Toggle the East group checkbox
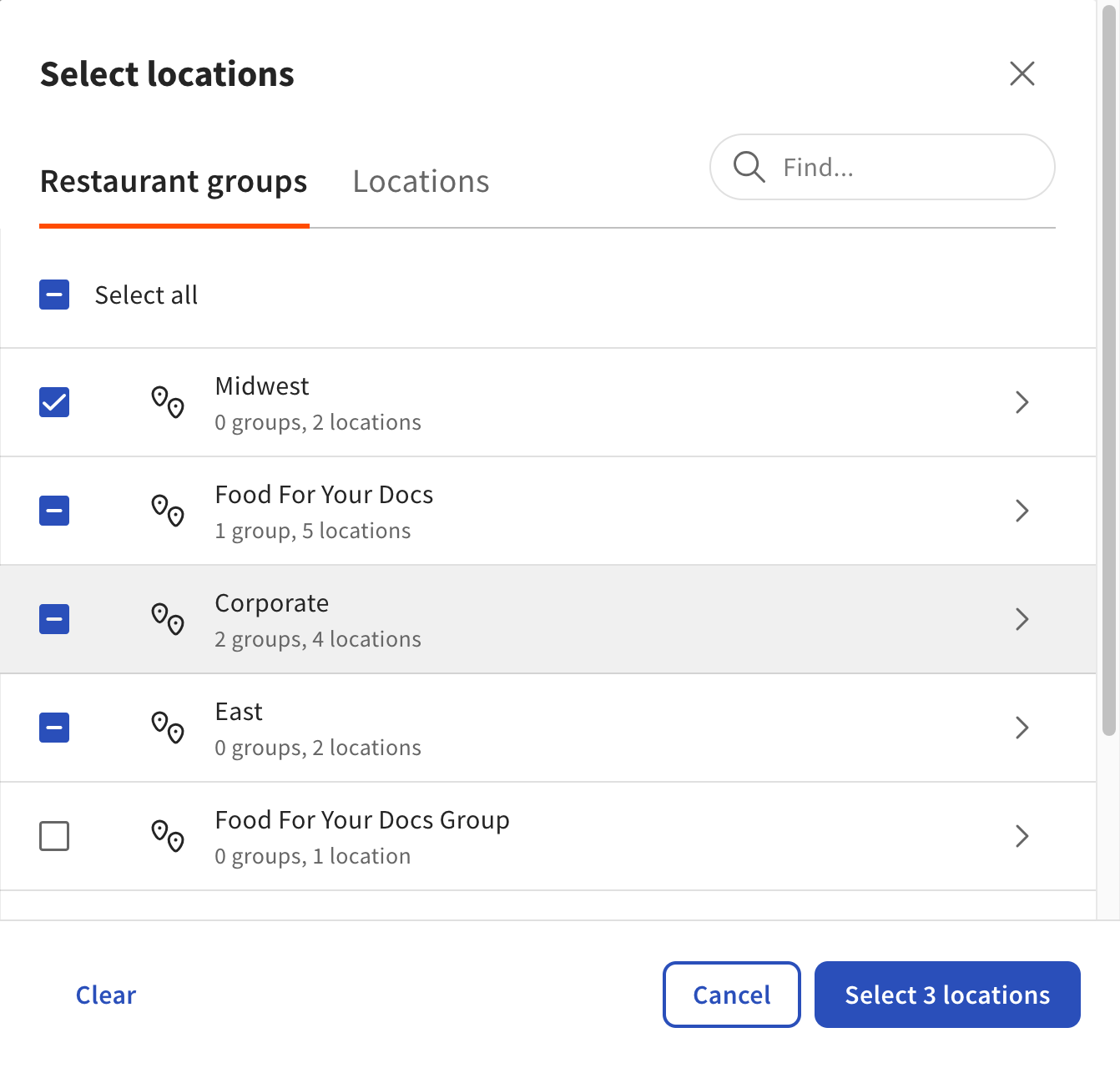The height and width of the screenshot is (1068, 1120). coord(54,728)
